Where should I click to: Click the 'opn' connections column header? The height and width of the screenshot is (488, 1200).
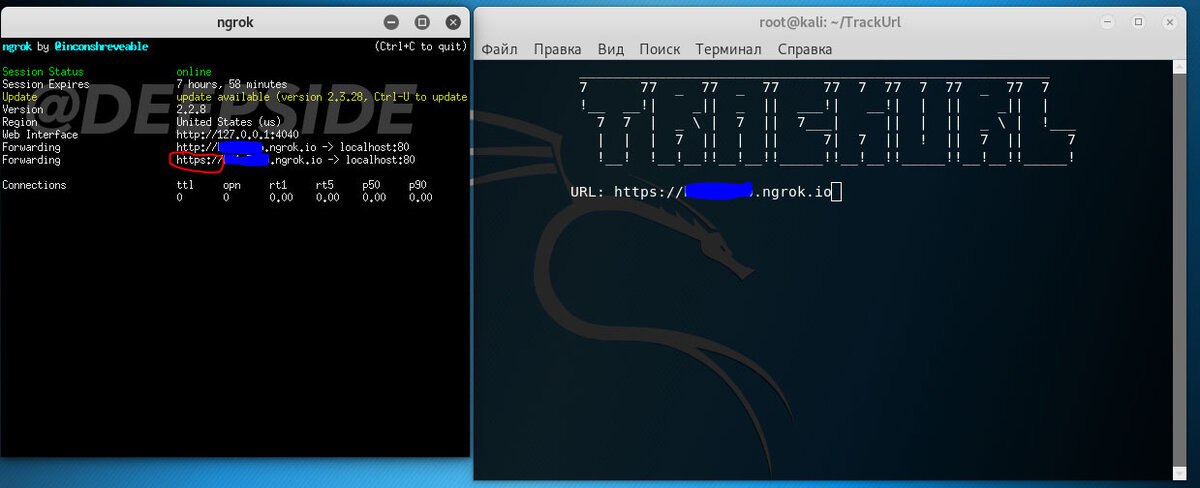tap(232, 185)
